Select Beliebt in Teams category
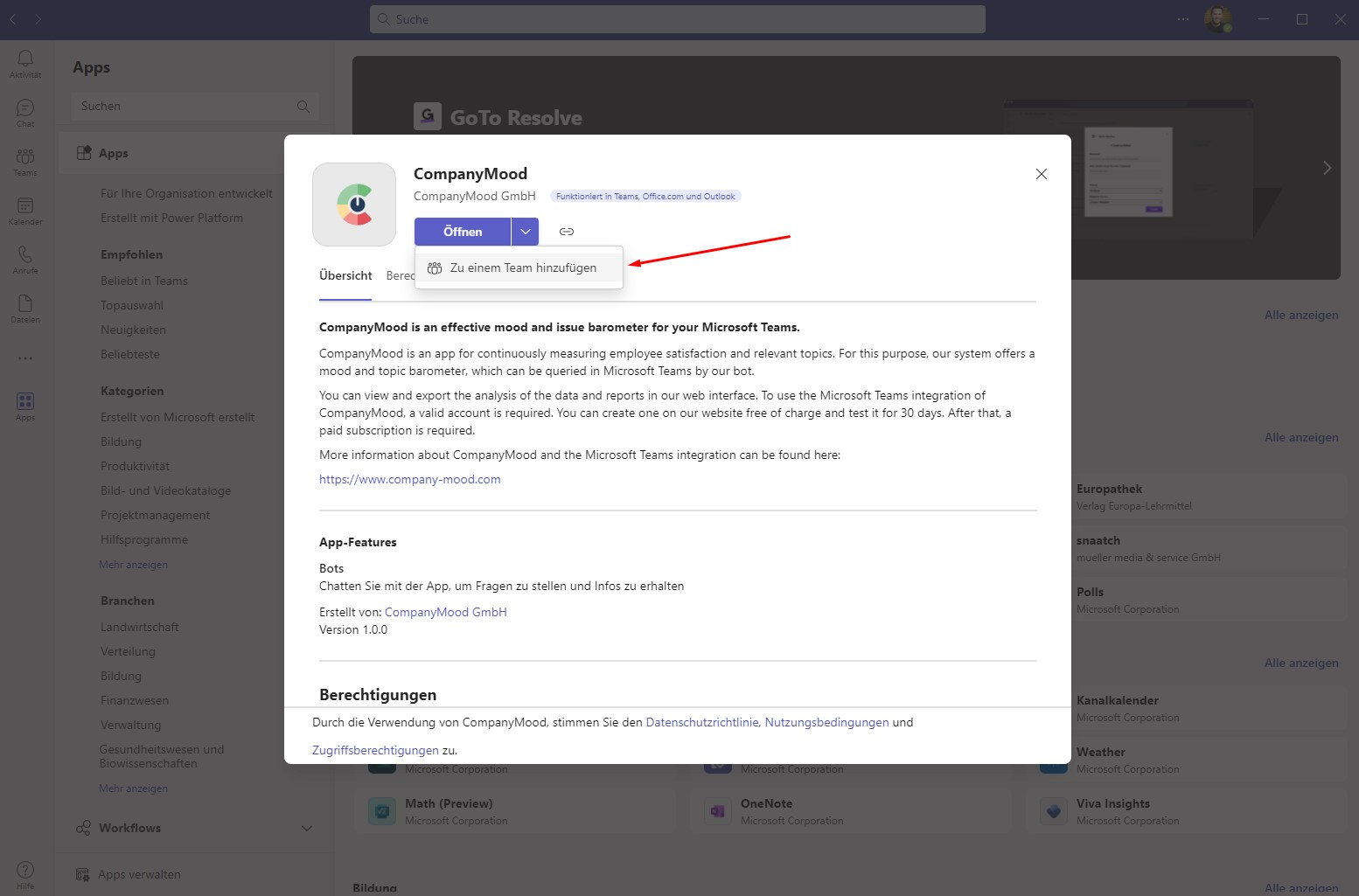 point(144,281)
